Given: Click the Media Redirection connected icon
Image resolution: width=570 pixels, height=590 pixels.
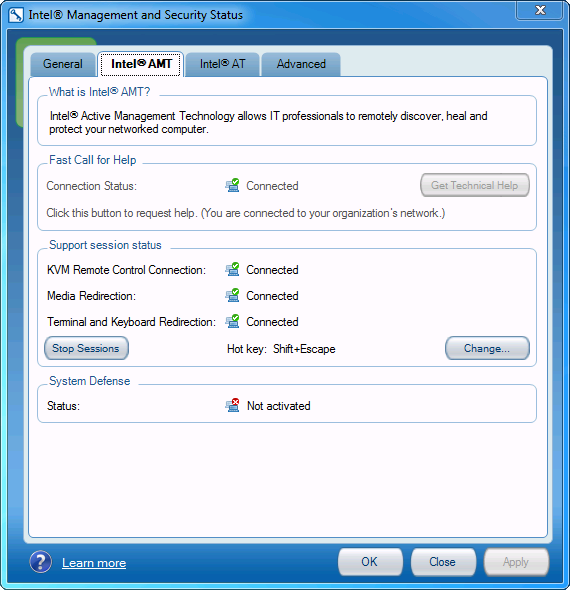Looking at the screenshot, I should pos(233,295).
